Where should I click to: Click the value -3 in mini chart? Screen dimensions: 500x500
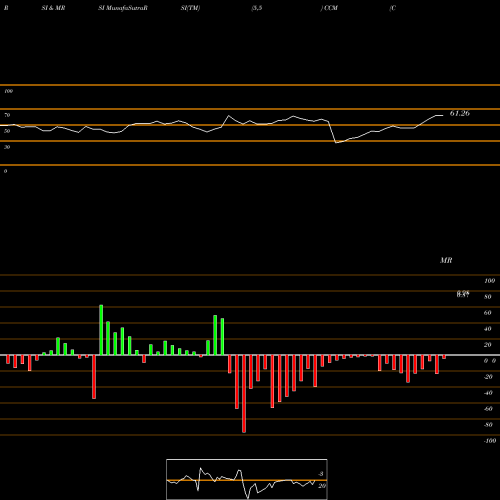pos(321,474)
